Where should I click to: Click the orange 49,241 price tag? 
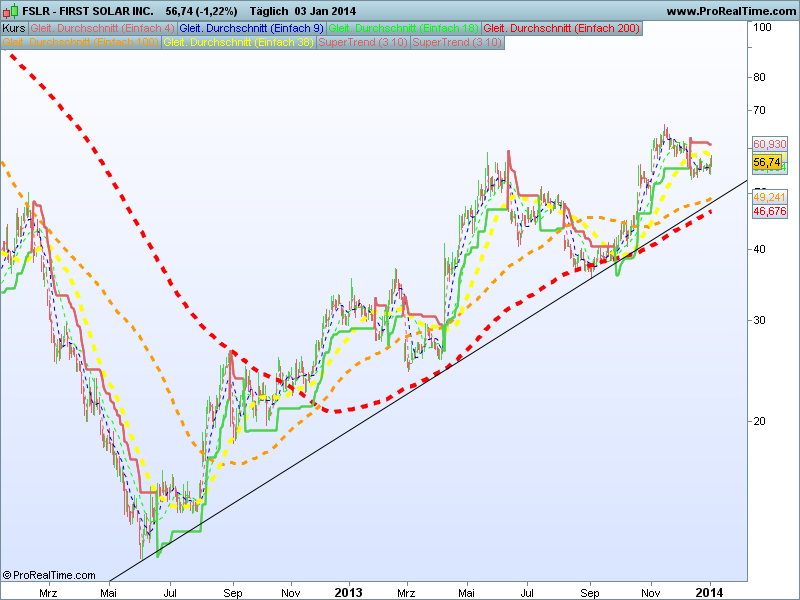pyautogui.click(x=769, y=197)
